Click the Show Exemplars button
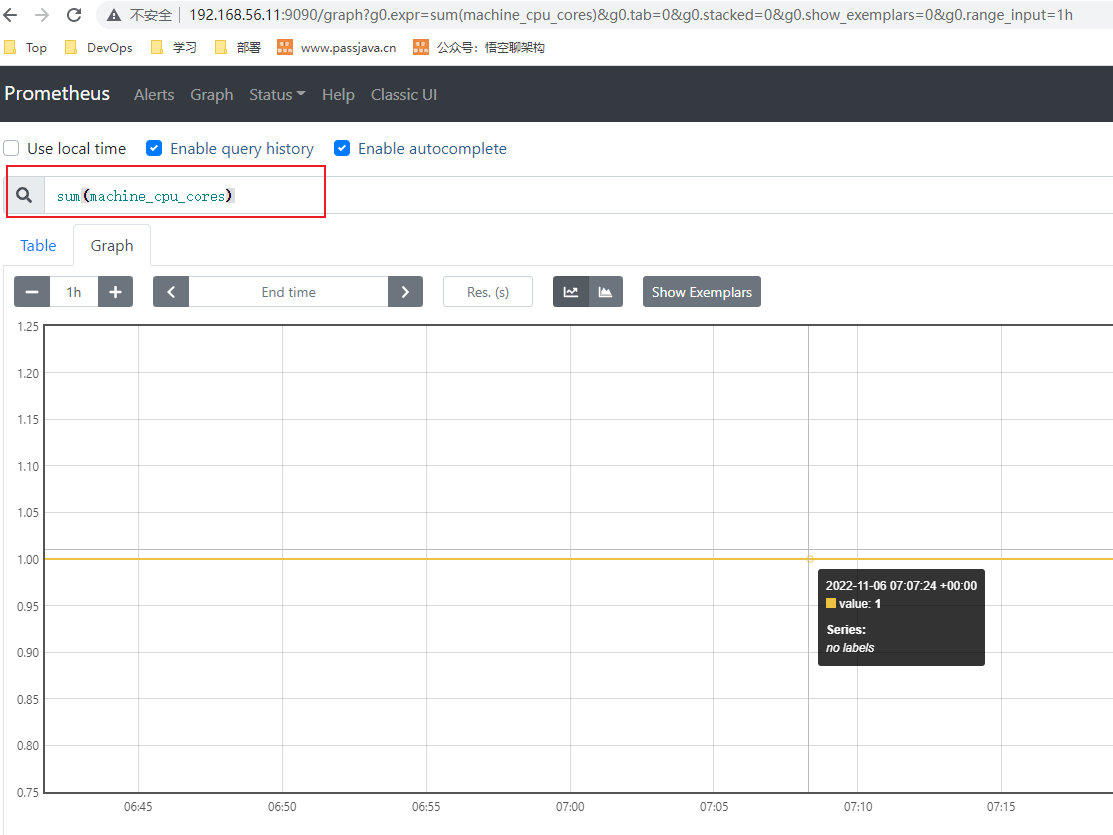Image resolution: width=1113 pixels, height=835 pixels. coord(701,292)
